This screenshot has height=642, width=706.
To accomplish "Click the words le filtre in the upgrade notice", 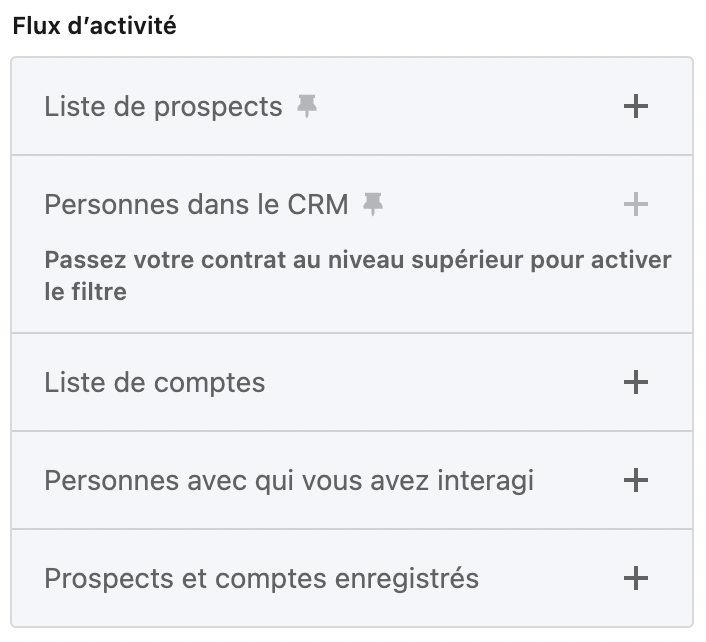I will coord(86,292).
